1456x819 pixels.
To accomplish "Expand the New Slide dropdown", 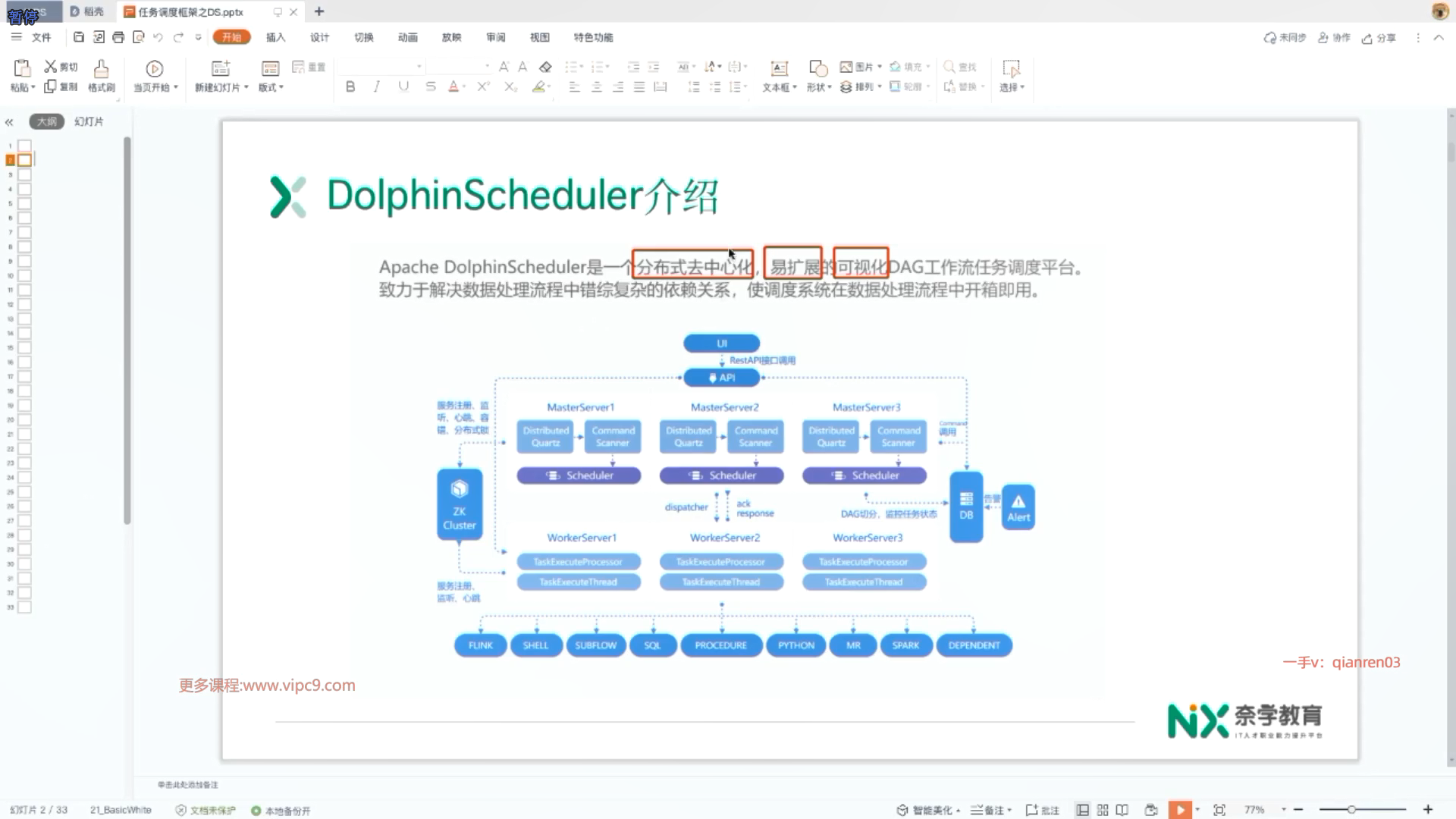I will (246, 87).
